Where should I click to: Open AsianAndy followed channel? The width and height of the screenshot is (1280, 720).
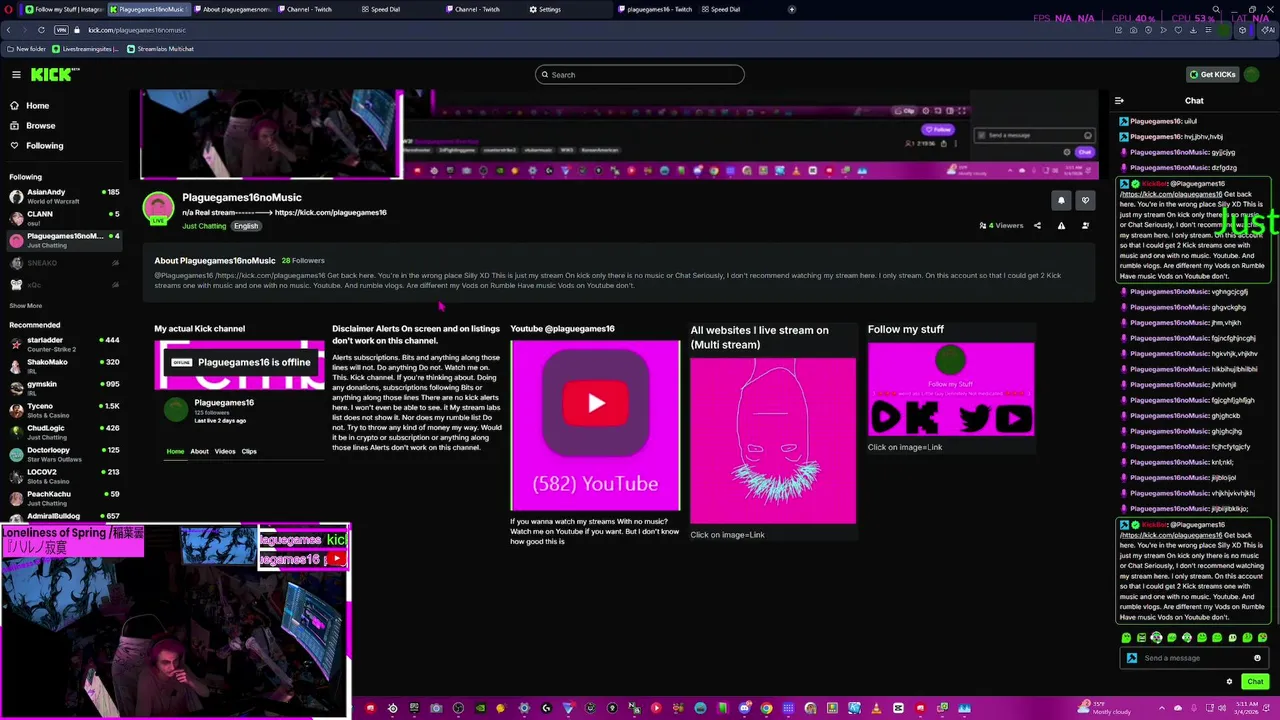click(x=64, y=196)
